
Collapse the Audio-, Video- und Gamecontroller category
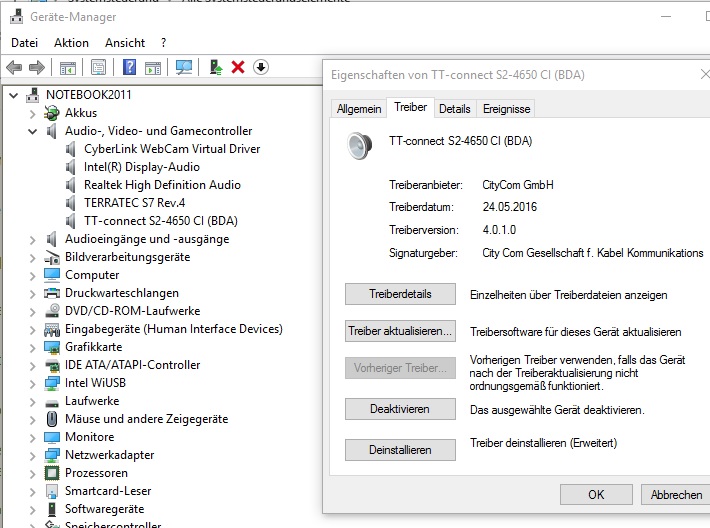coord(32,131)
